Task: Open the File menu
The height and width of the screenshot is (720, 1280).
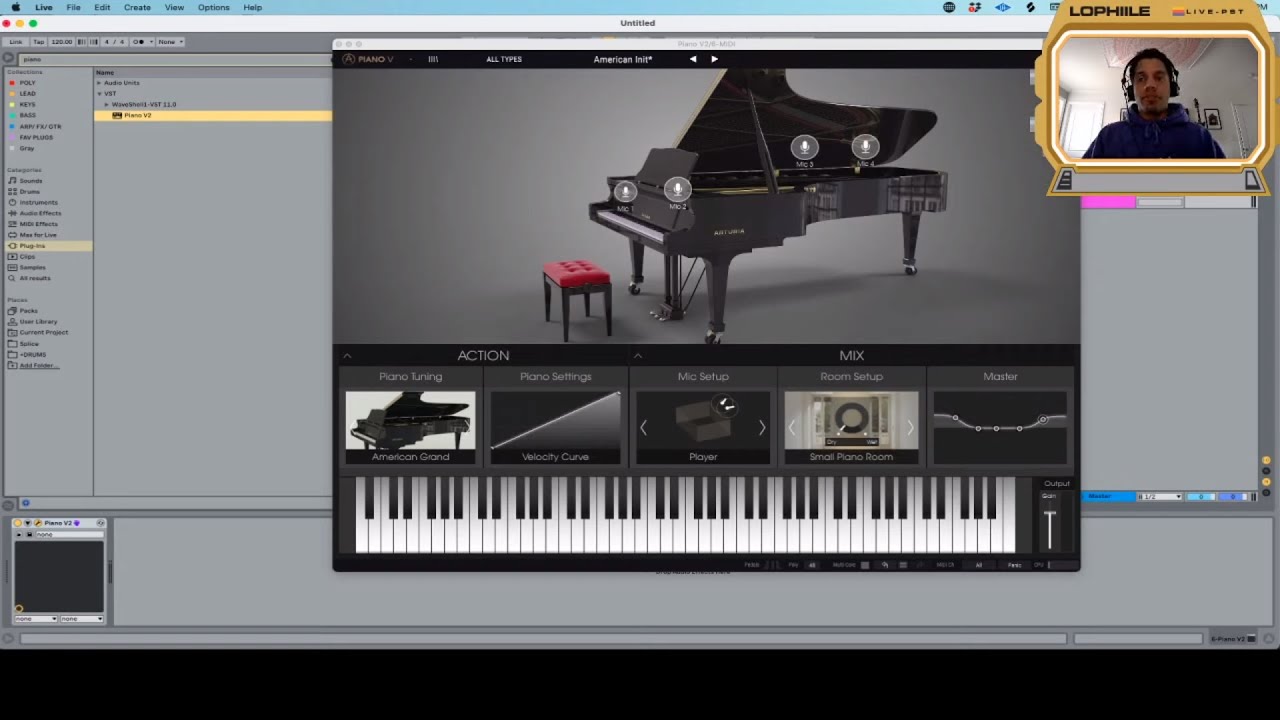Action: [x=73, y=7]
